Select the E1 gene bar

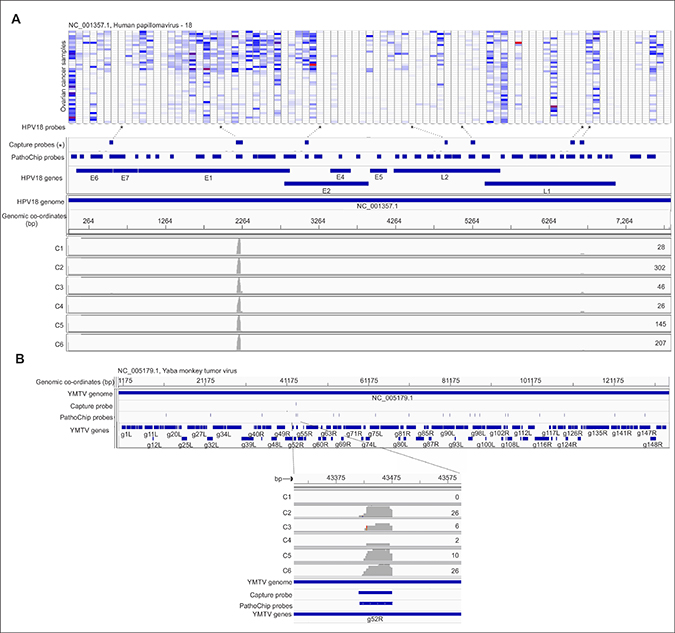[208, 171]
